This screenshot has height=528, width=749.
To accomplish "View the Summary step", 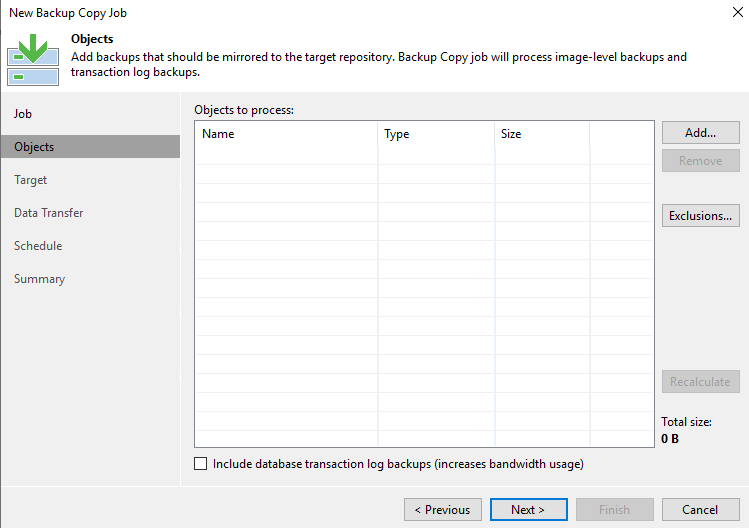I will click(40, 279).
